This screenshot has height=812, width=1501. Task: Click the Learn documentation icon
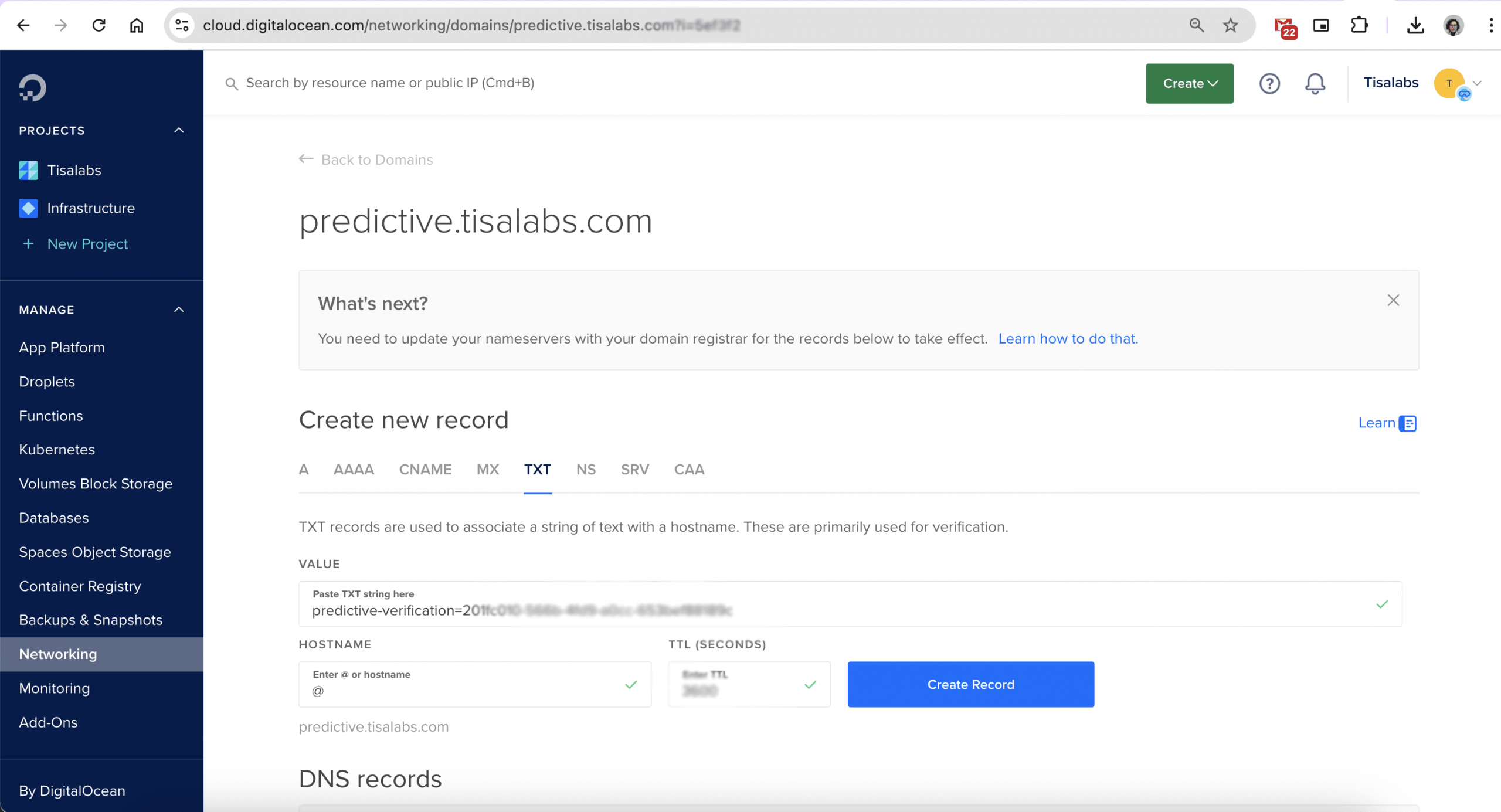coord(1407,423)
